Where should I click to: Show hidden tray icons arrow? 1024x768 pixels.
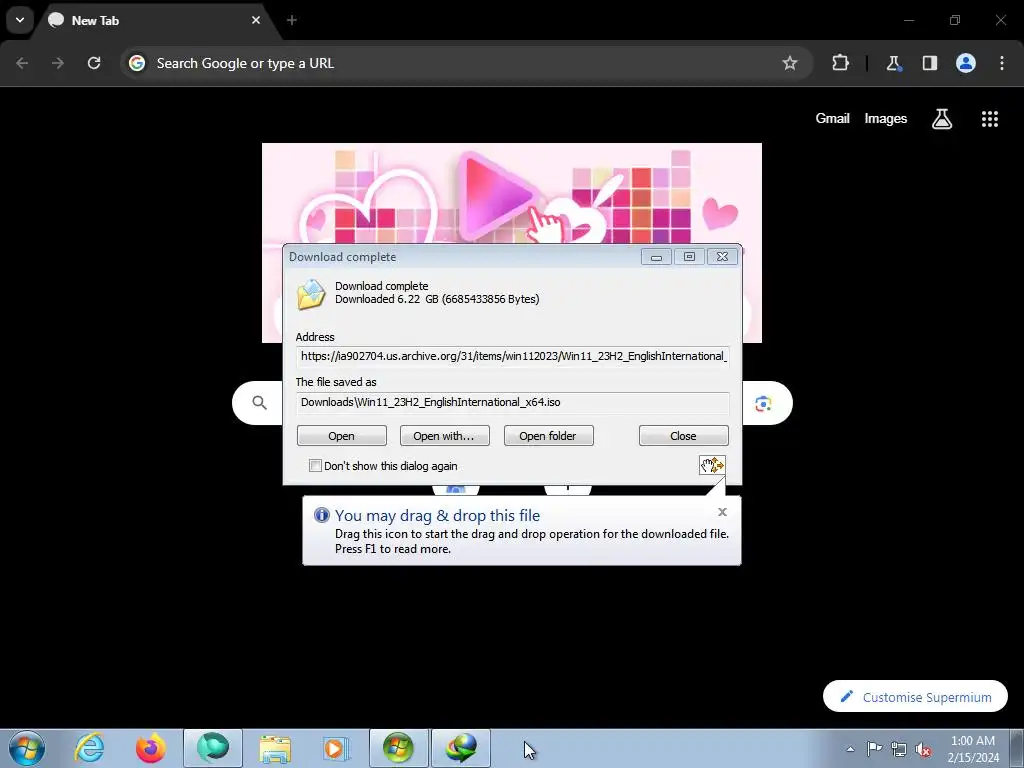coord(850,749)
